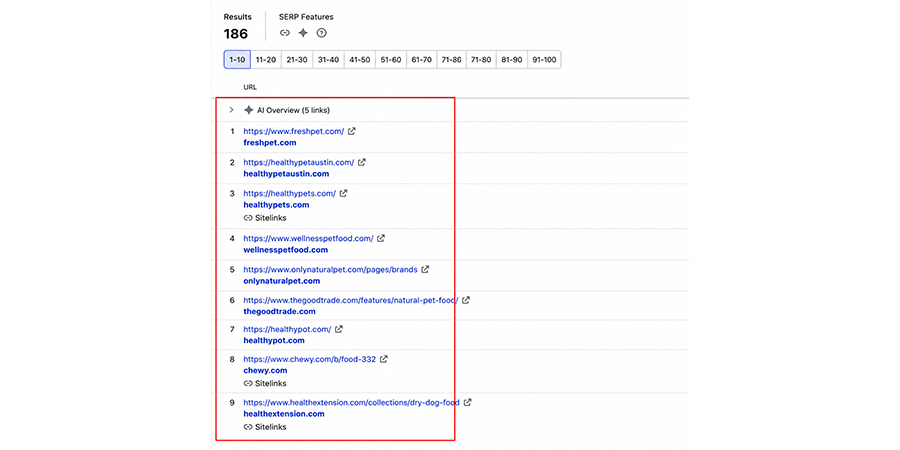Click the question mark icon under SERP Features

pos(321,33)
